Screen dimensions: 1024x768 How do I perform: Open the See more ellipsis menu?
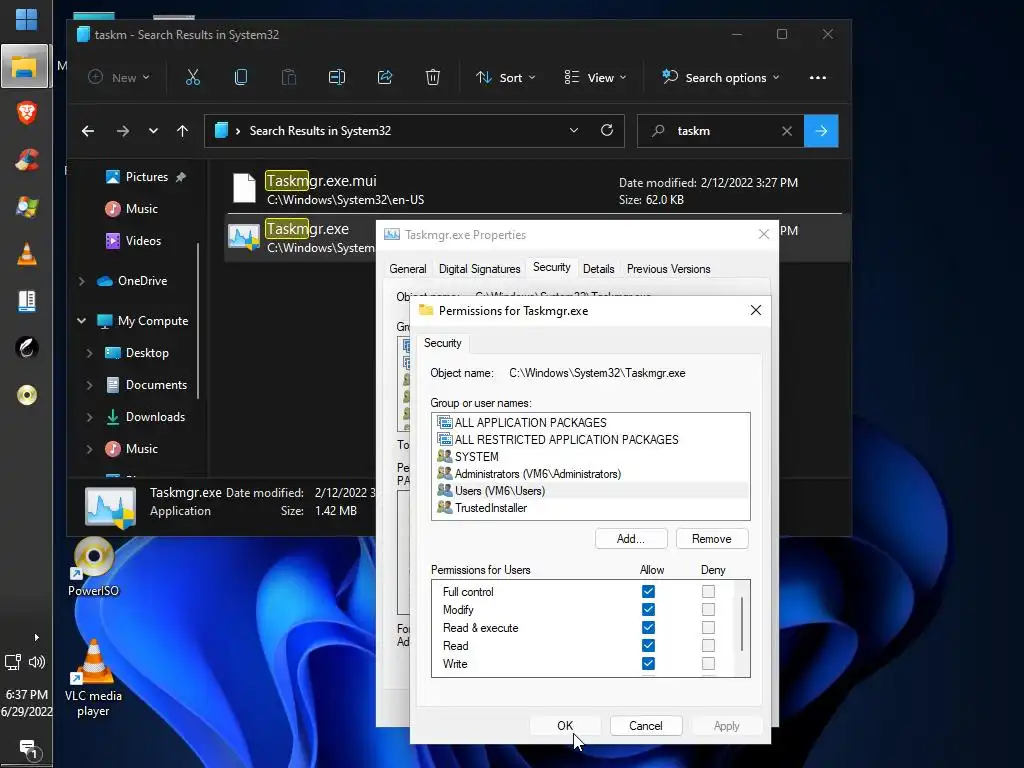coord(818,78)
